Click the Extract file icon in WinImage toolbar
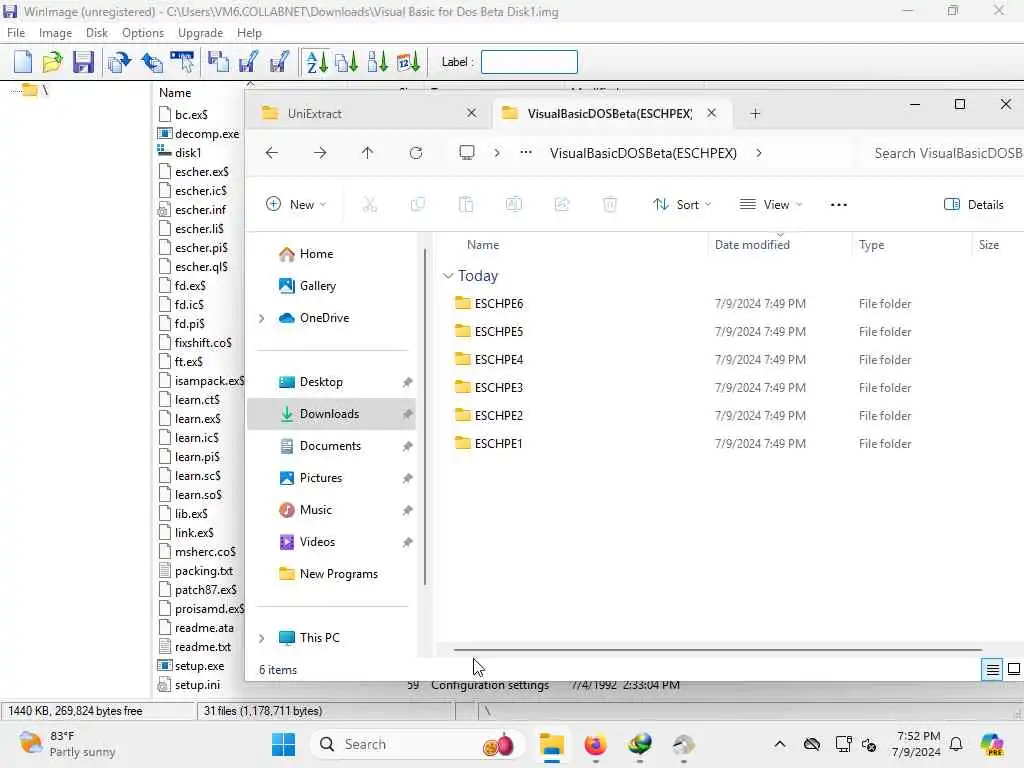 [248, 62]
